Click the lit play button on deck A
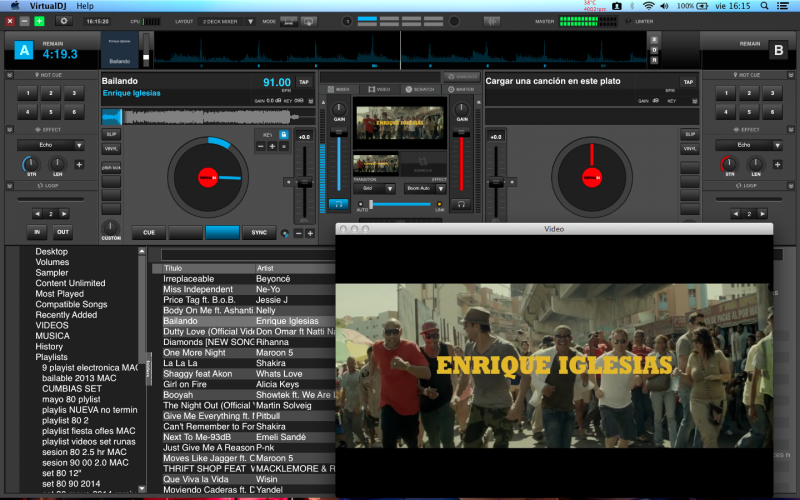800x500 pixels. tap(222, 233)
